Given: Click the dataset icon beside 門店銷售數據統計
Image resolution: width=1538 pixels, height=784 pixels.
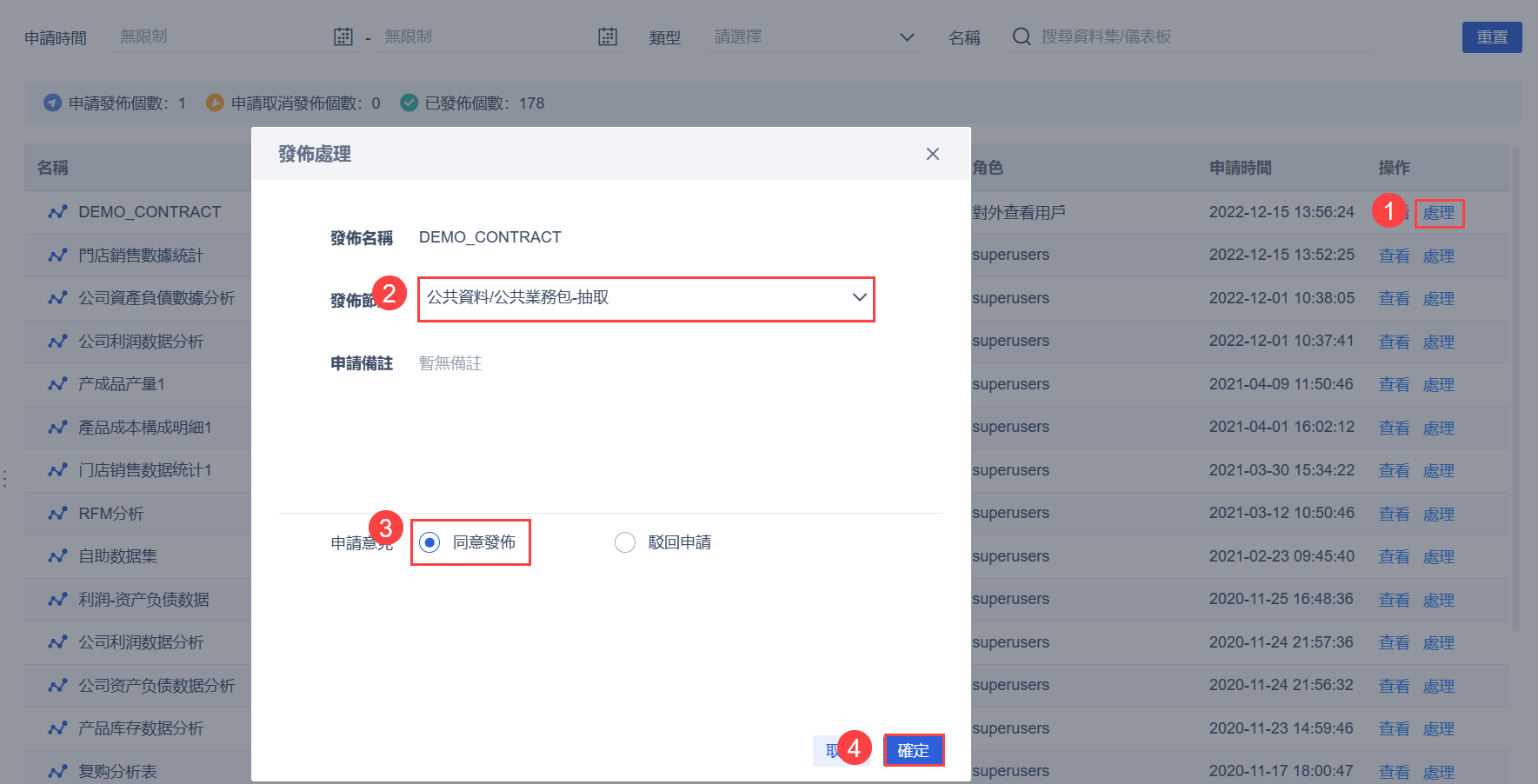Looking at the screenshot, I should pos(57,256).
